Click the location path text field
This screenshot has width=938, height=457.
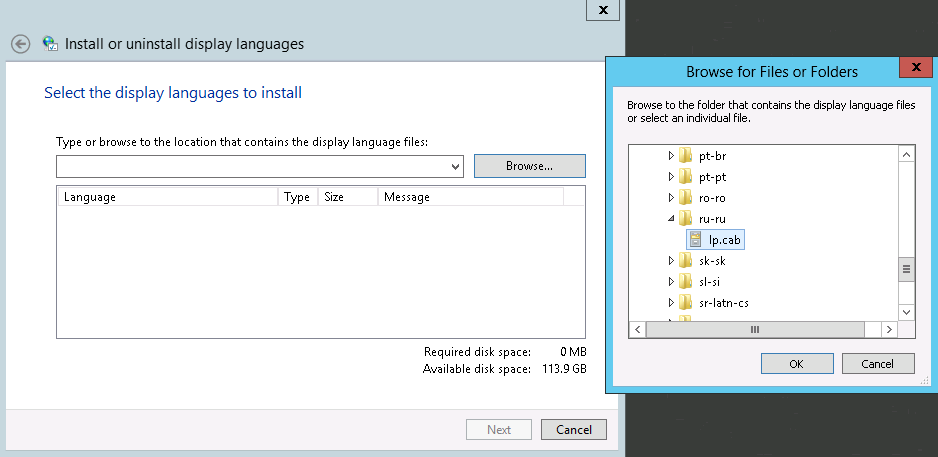click(252, 166)
